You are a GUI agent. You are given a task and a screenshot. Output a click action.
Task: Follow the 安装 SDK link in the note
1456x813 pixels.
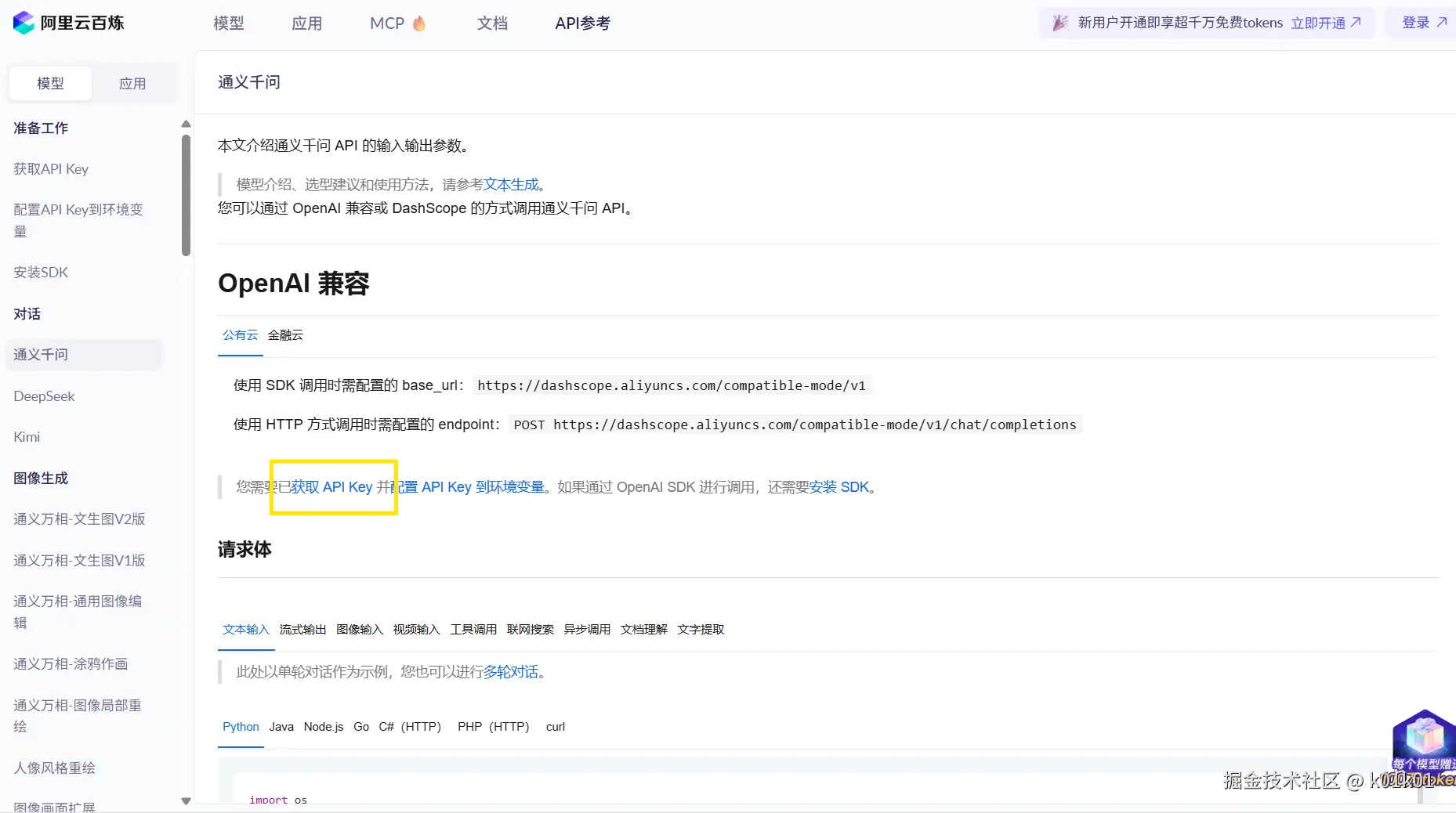(839, 487)
